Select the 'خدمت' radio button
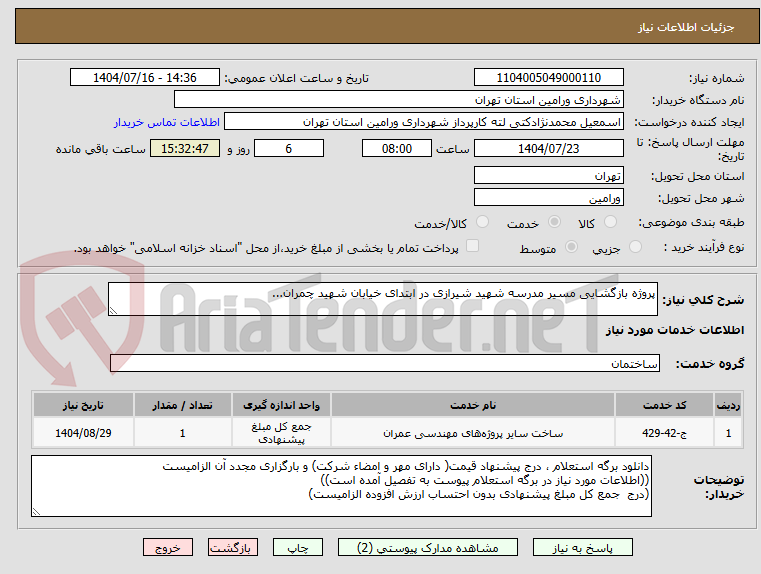This screenshot has height=574, width=761. point(554,222)
